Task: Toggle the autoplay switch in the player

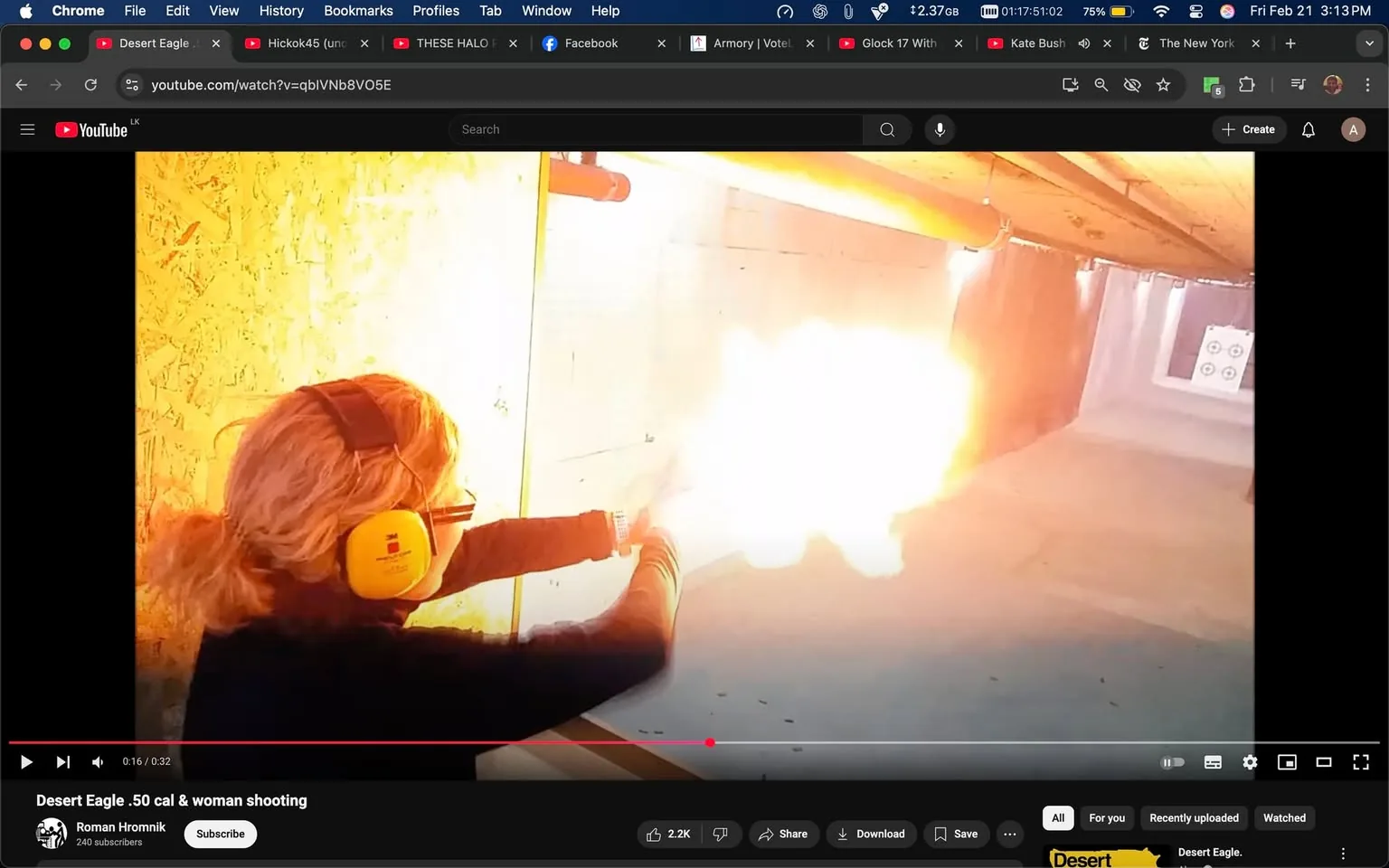Action: pos(1173,762)
